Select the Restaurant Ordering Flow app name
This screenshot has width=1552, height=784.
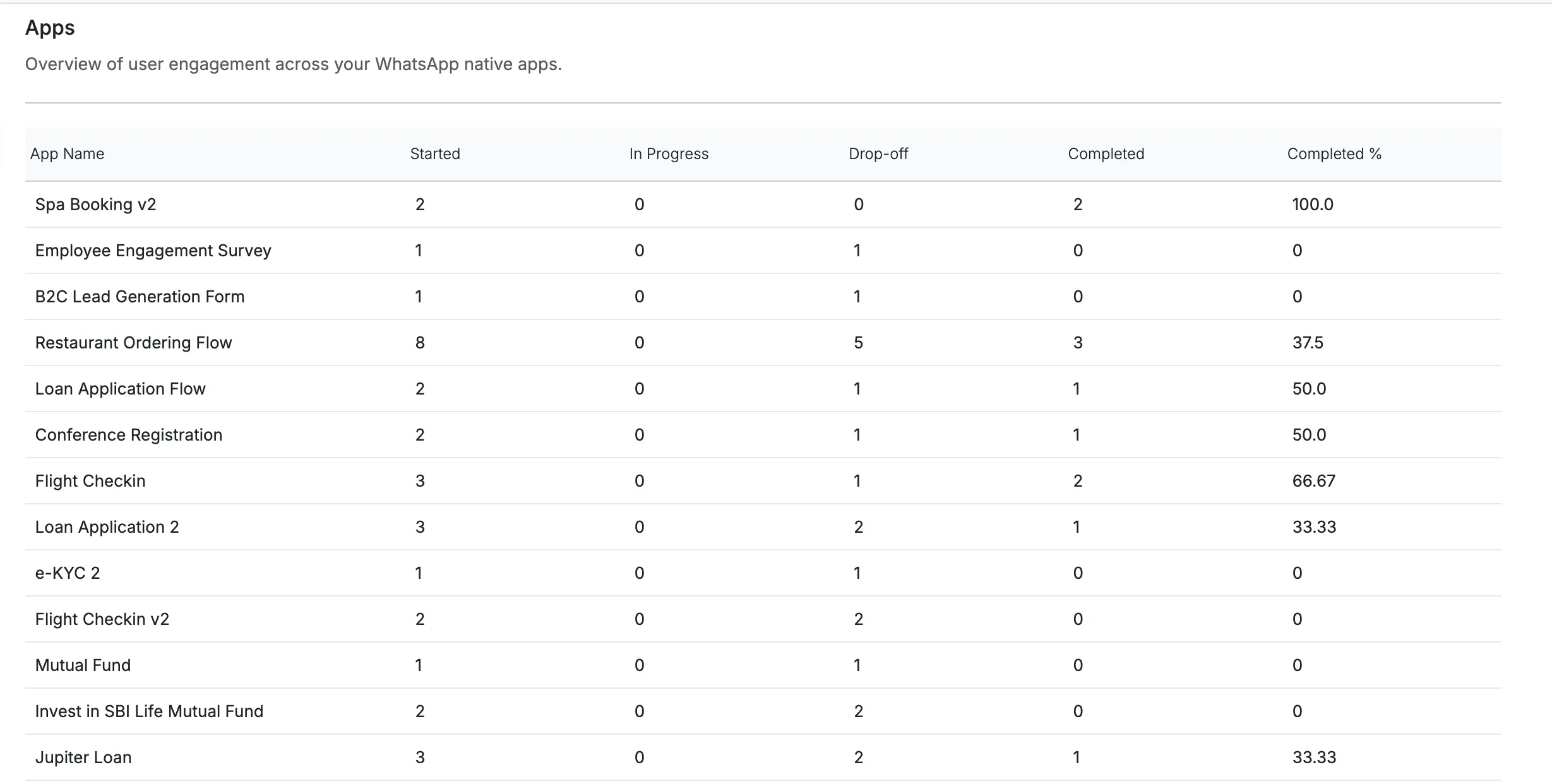click(x=133, y=343)
